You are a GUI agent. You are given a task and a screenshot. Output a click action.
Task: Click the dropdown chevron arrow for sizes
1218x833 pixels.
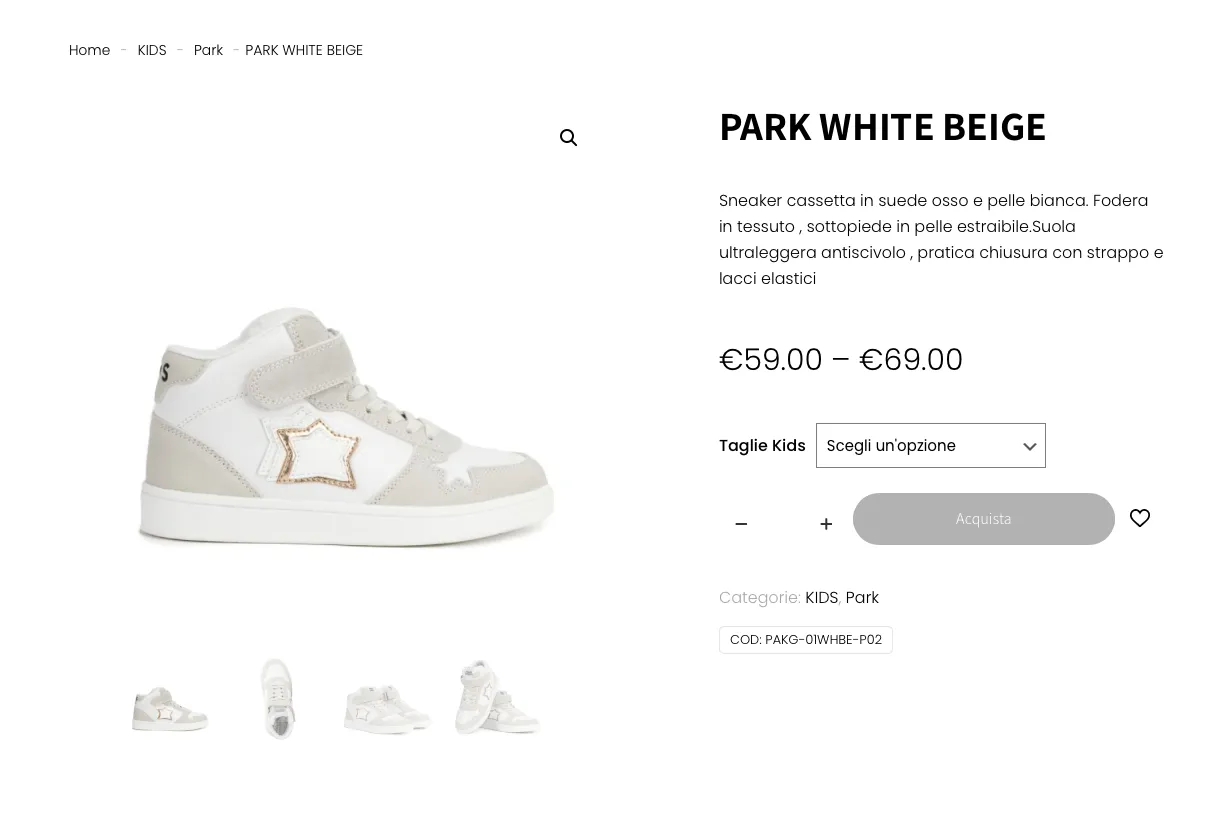point(1029,447)
